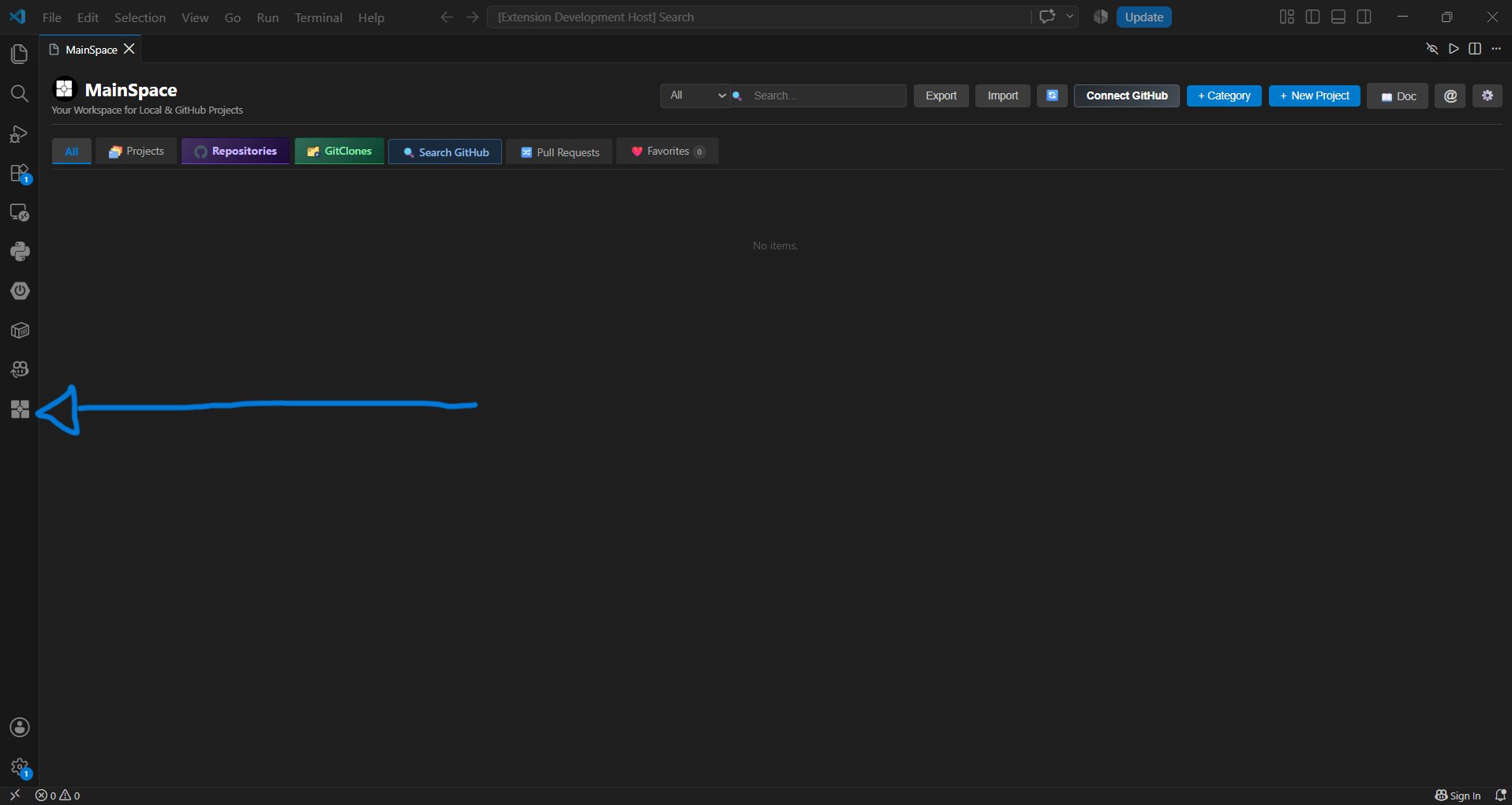
Task: Open the Run menu
Action: [x=268, y=17]
